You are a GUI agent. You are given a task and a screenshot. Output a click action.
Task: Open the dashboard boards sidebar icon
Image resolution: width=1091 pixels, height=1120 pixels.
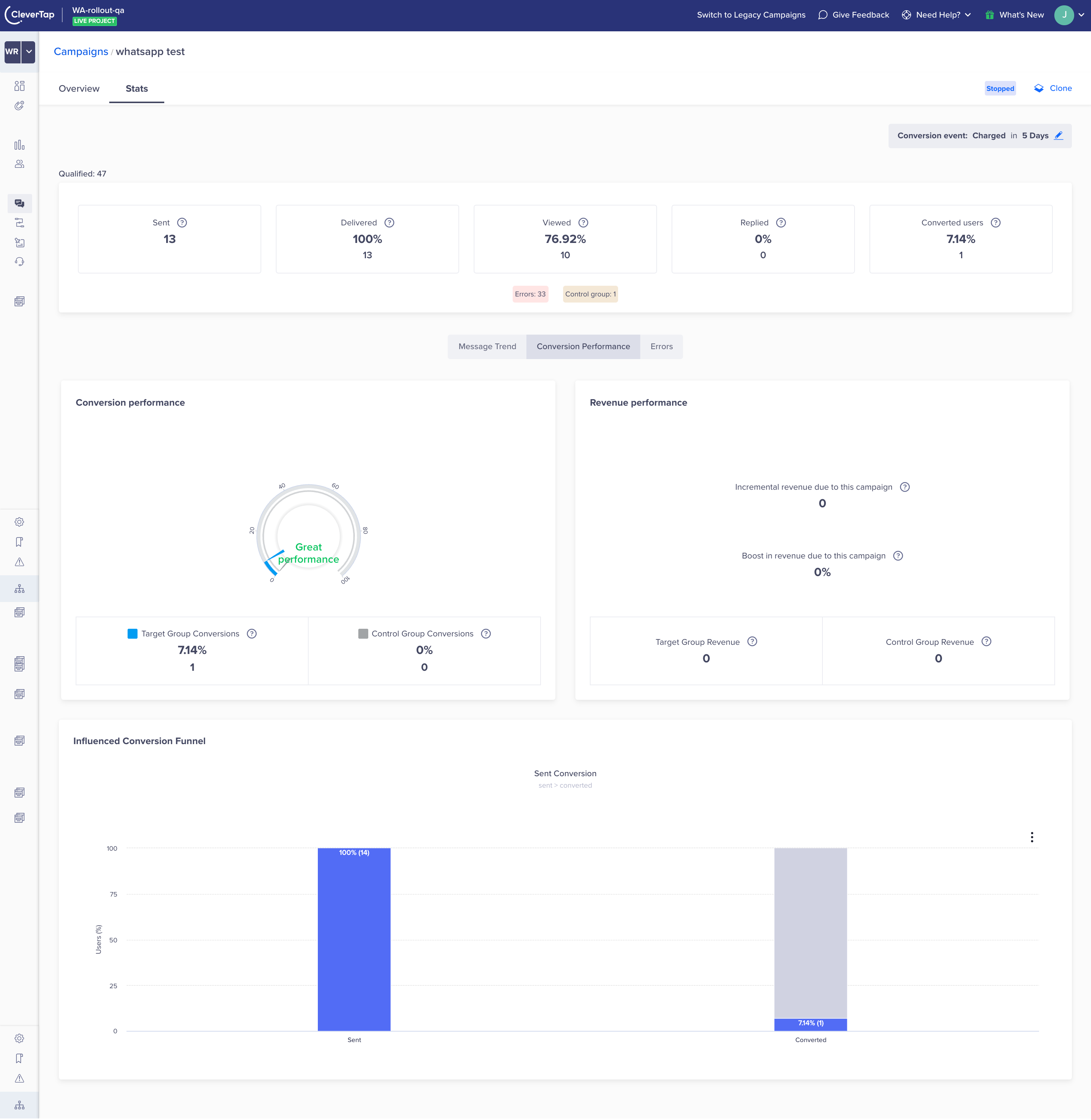click(19, 86)
